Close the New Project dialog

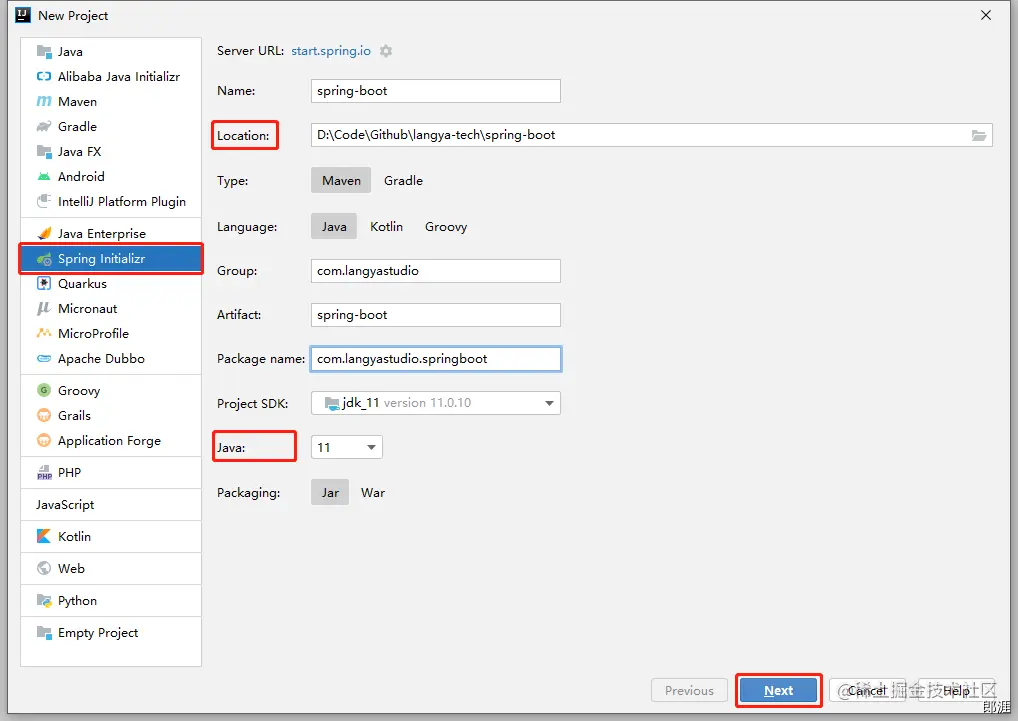pos(986,15)
